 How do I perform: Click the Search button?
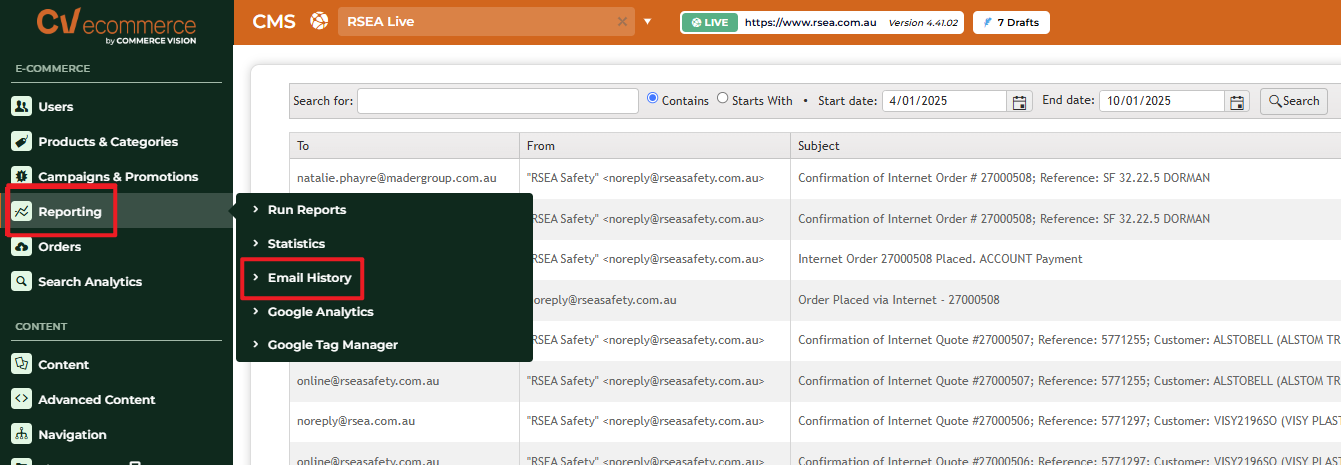(x=1294, y=101)
